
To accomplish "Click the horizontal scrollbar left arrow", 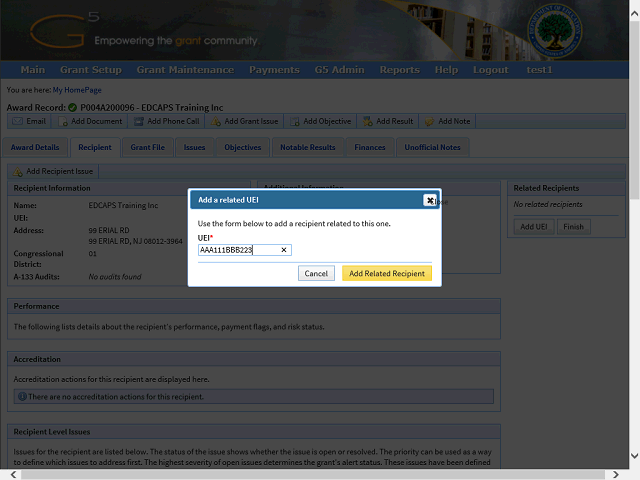I will tap(13, 474).
